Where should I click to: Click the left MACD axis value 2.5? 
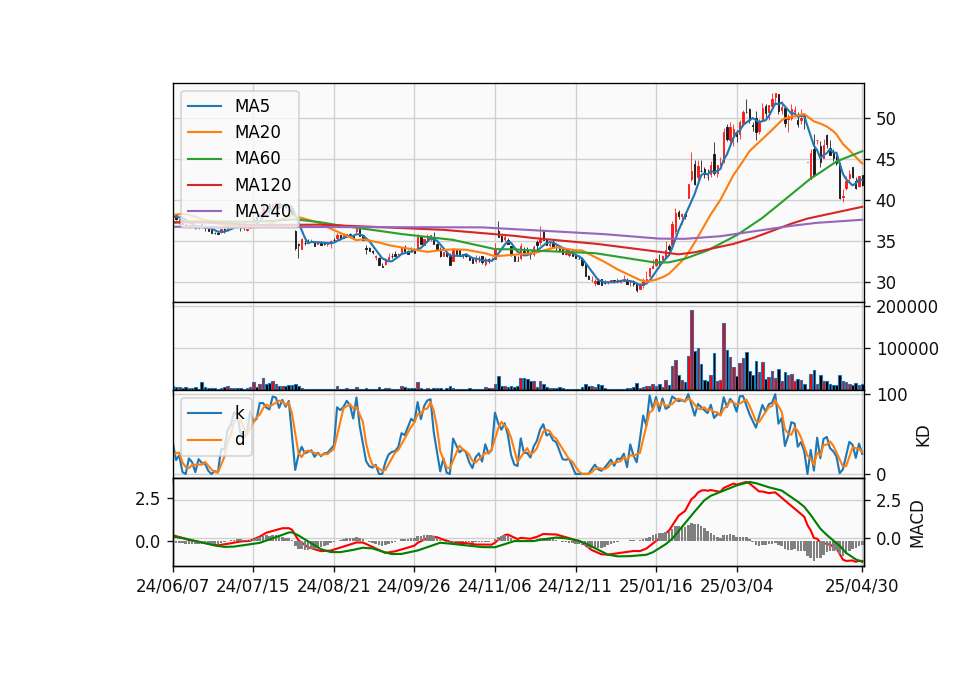pyautogui.click(x=147, y=499)
